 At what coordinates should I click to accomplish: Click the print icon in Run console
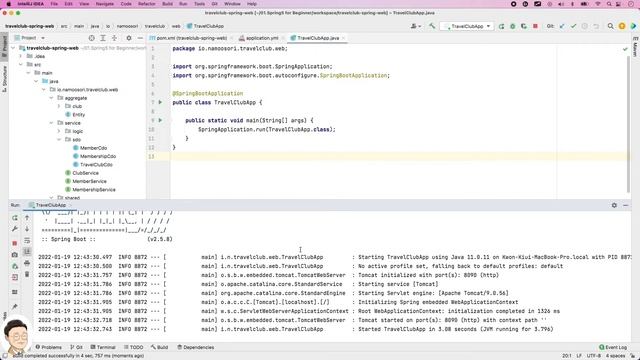27,263
